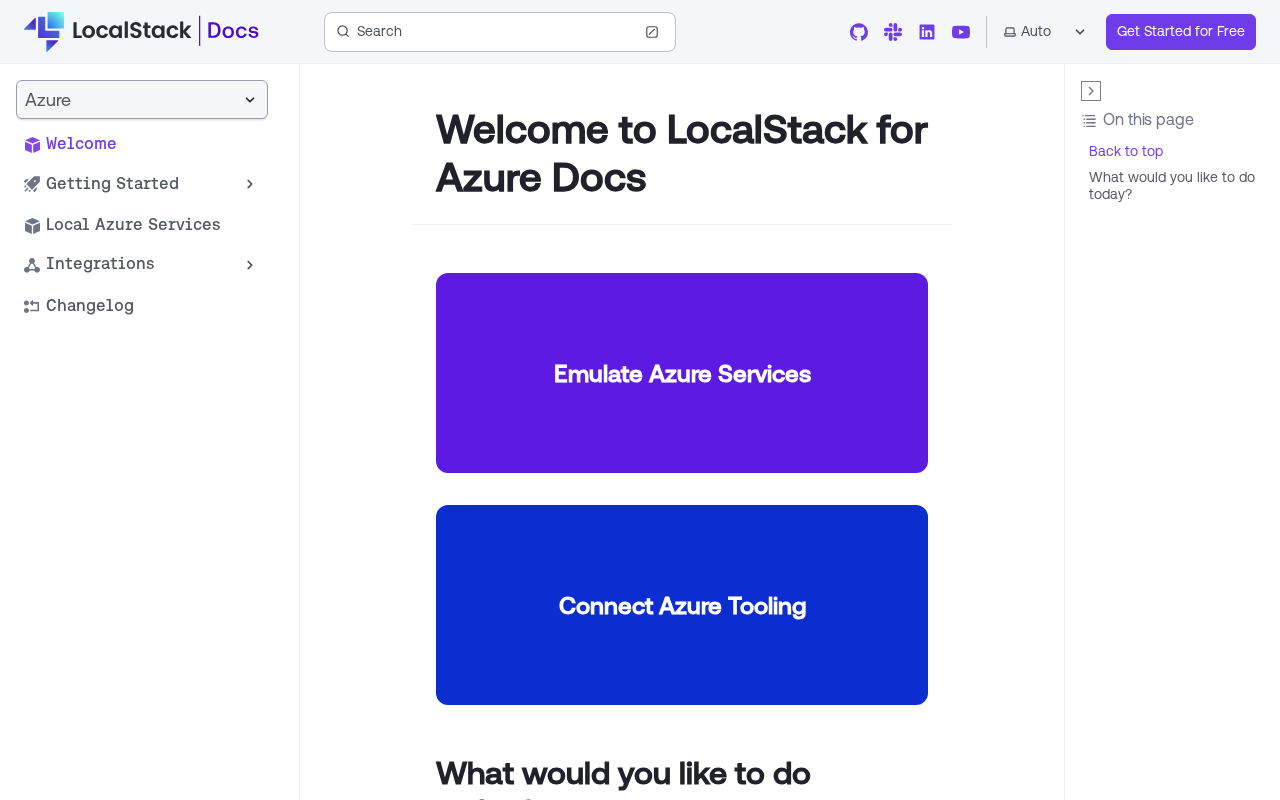The height and width of the screenshot is (800, 1280).
Task: Expand the Getting Started section chevron
Action: [x=250, y=184]
